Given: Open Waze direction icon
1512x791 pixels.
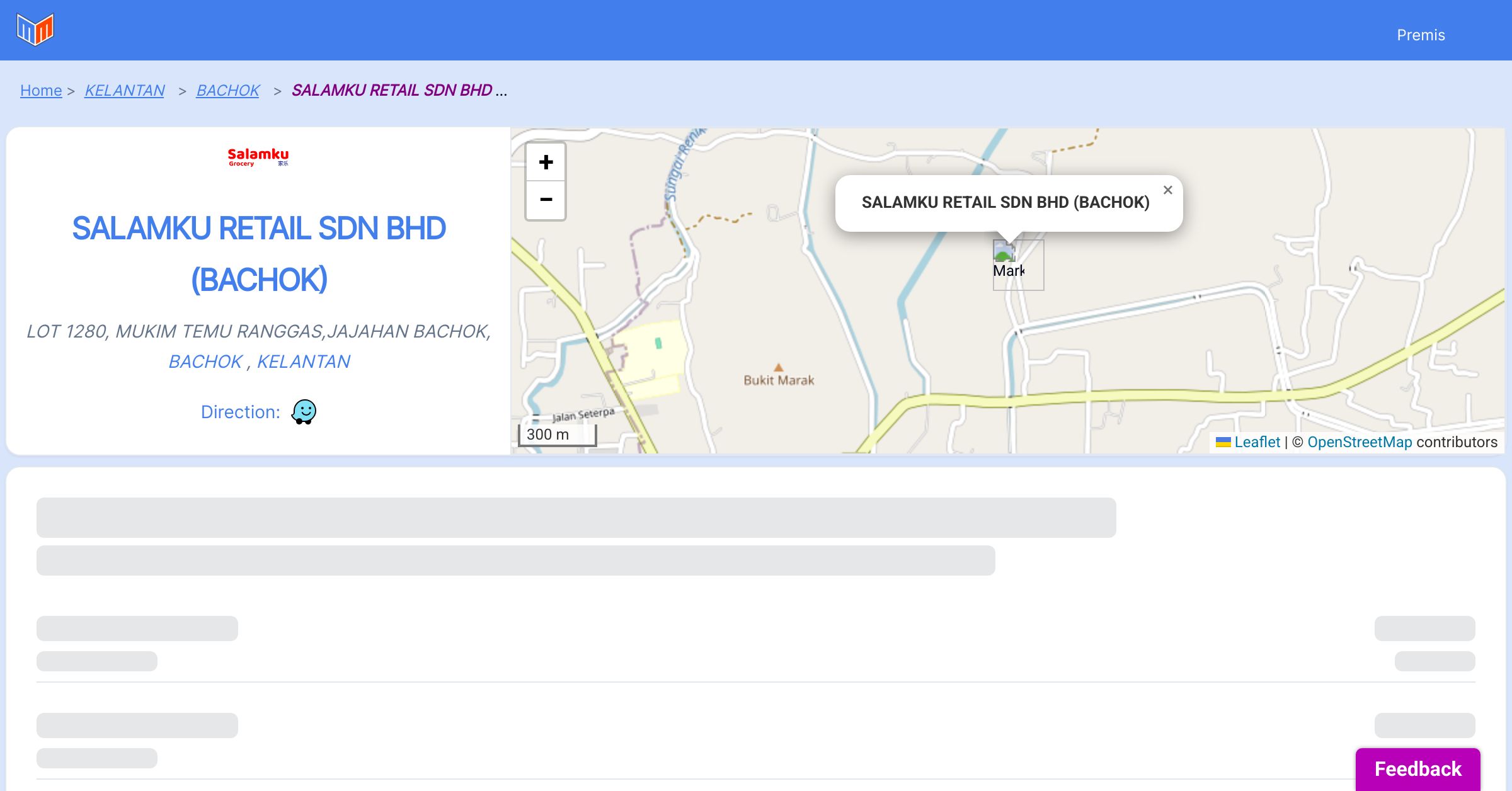Looking at the screenshot, I should coord(304,412).
